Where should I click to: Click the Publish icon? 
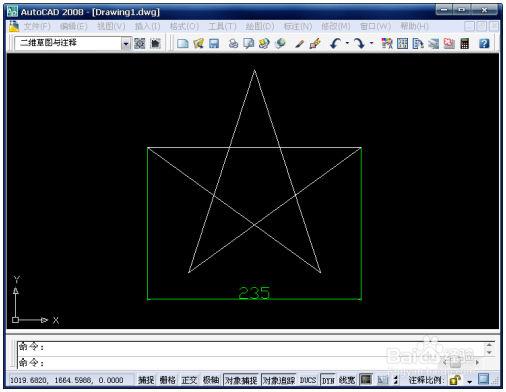click(x=264, y=43)
